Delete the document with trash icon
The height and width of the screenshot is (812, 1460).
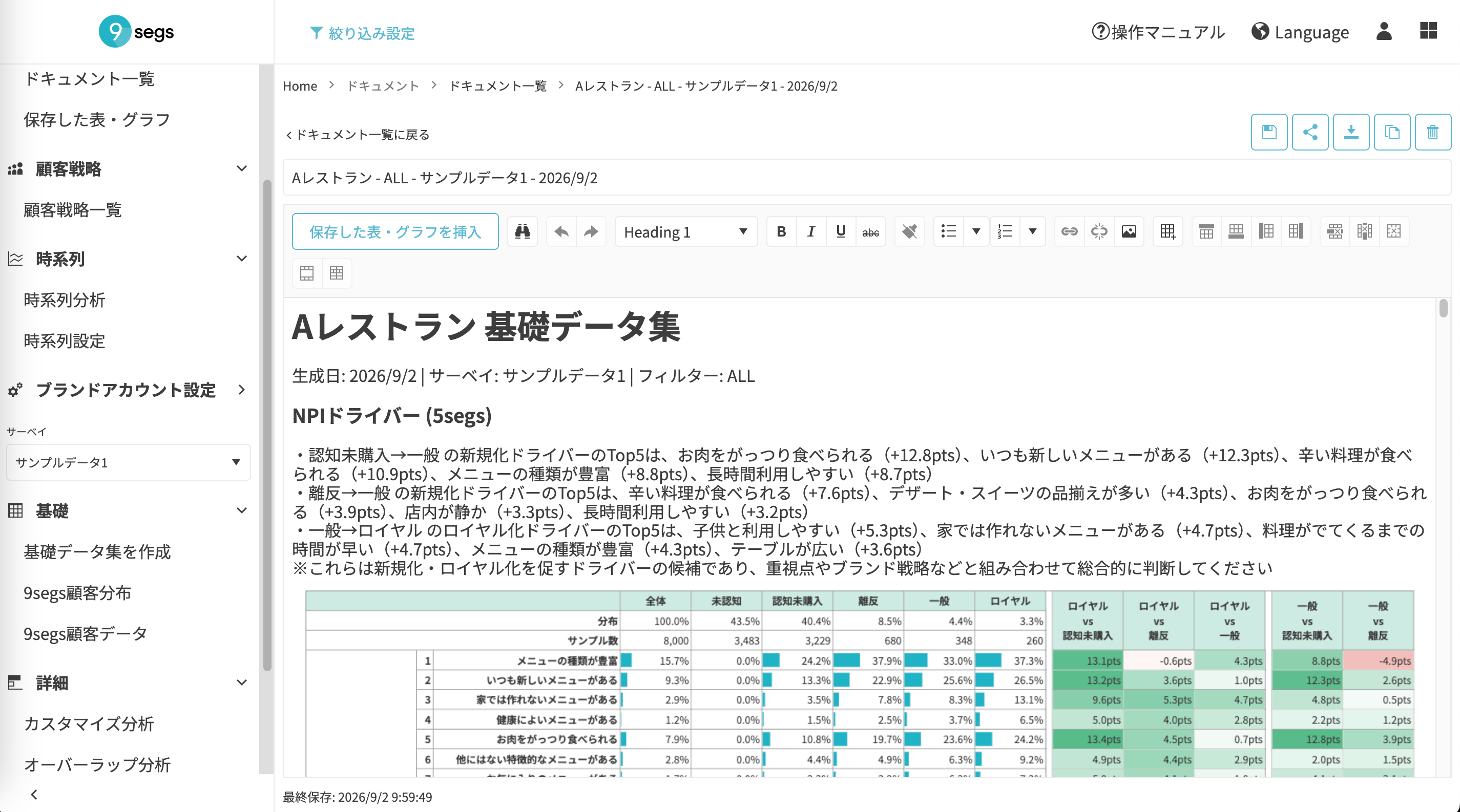[1433, 132]
